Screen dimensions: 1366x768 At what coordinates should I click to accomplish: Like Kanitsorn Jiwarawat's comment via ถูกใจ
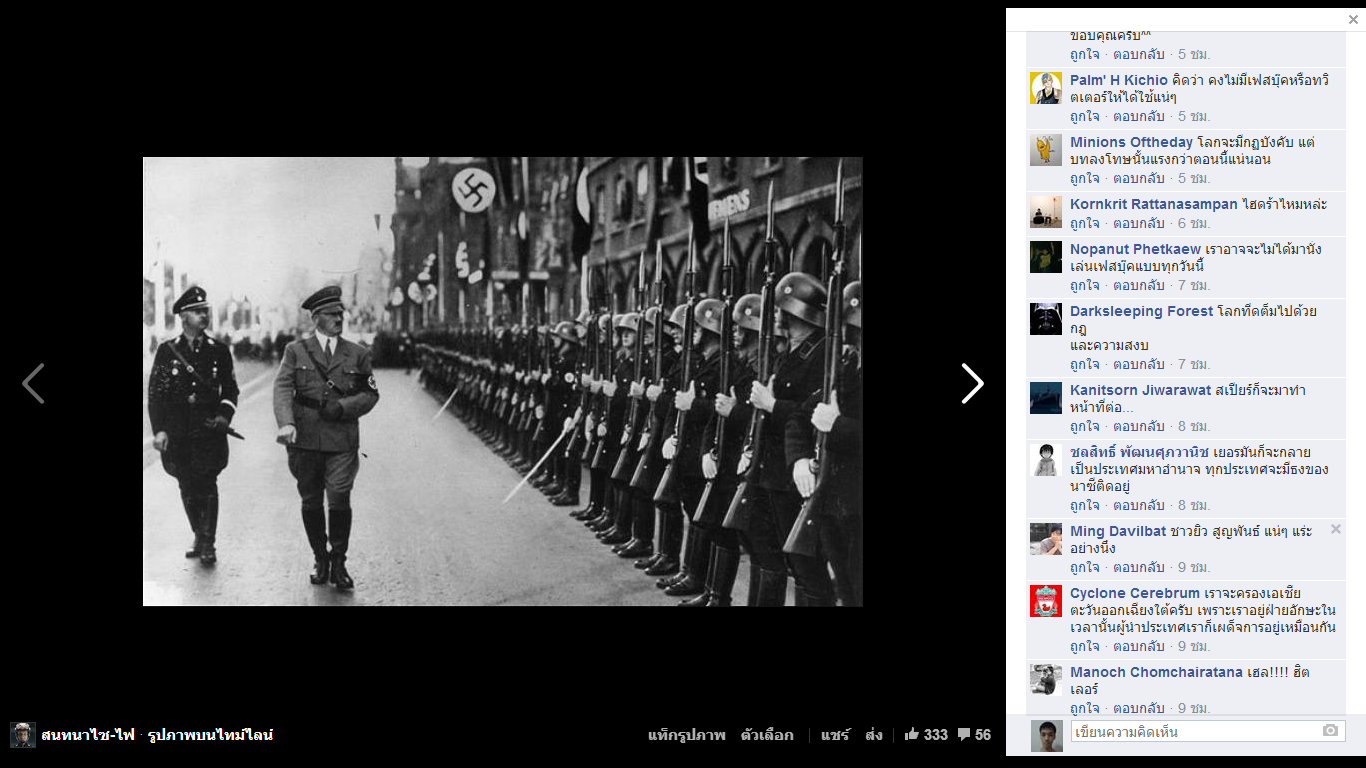(1085, 426)
